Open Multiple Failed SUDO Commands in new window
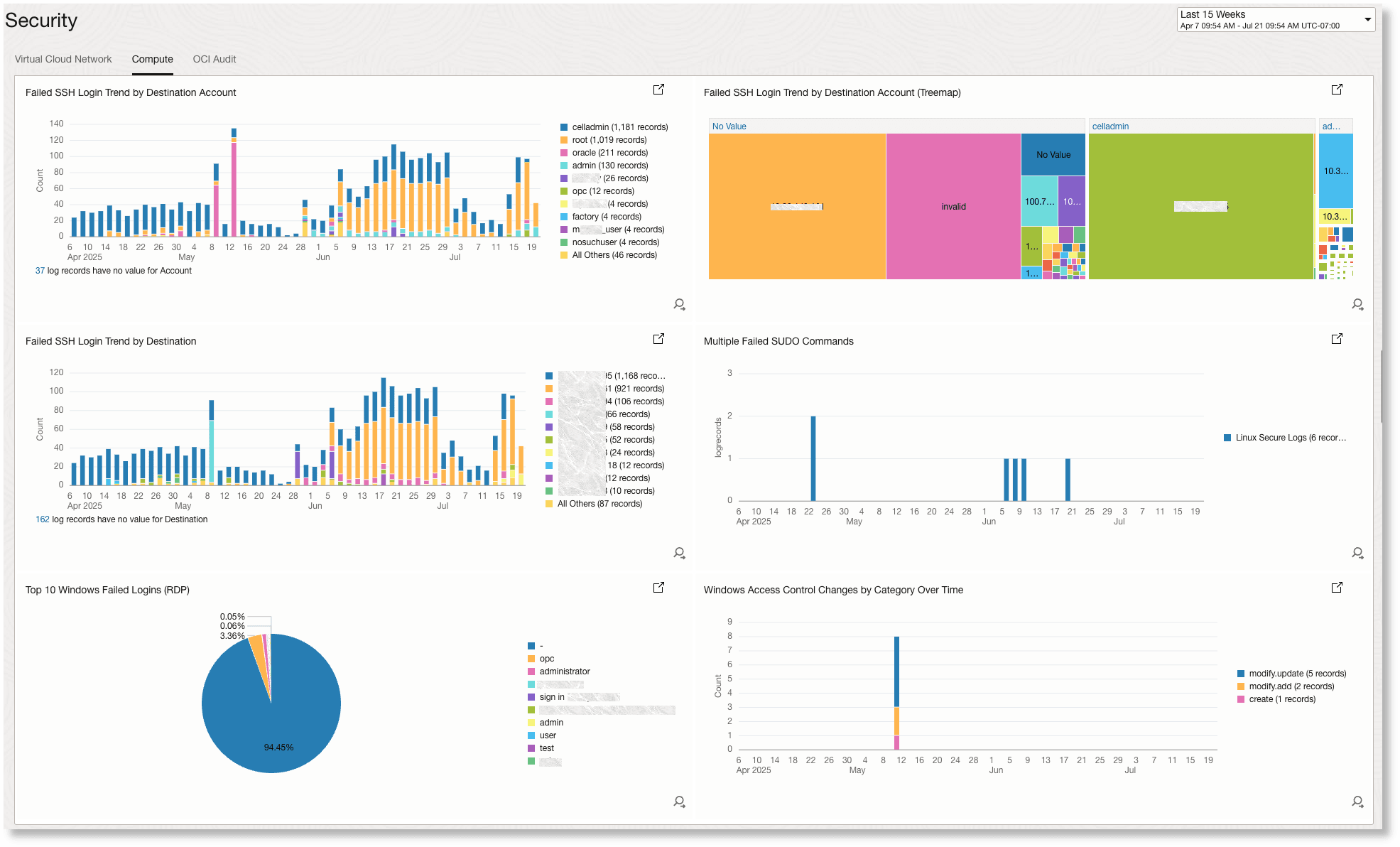The height and width of the screenshot is (847, 1400). pos(1337,339)
